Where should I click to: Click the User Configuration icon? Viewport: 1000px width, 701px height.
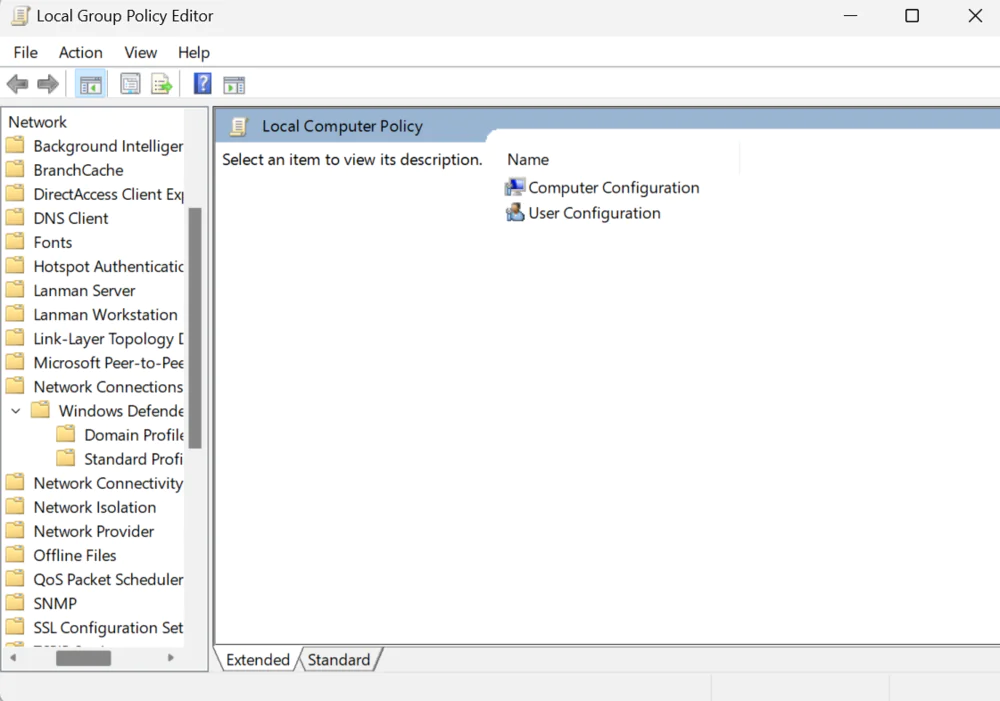515,212
